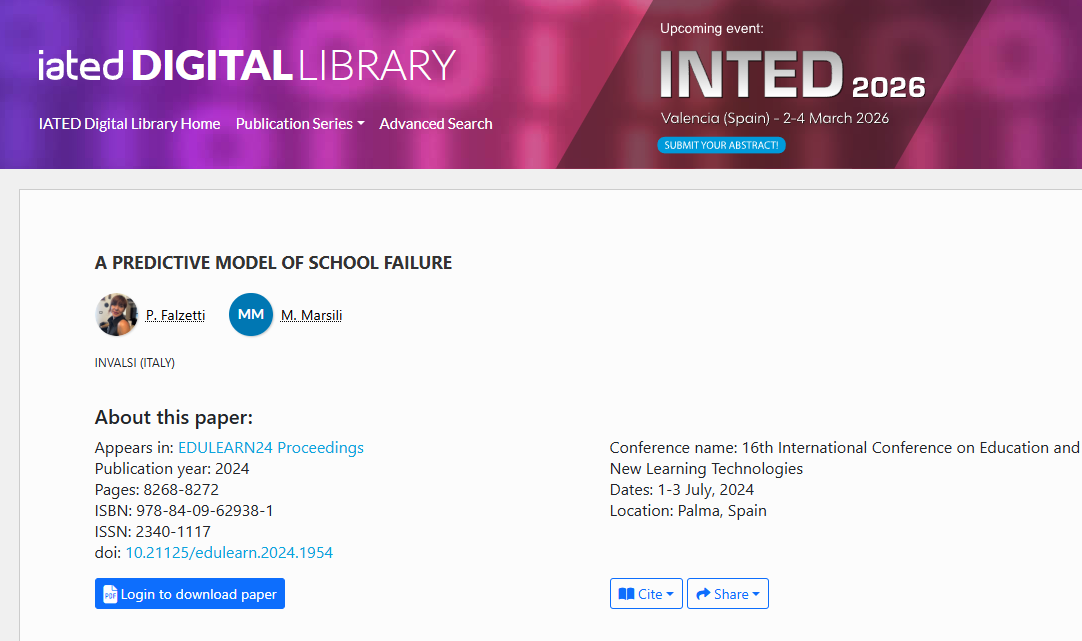Screen dimensions: 1082x641
Task: Click the blue MM avatar circle
Action: (x=251, y=315)
